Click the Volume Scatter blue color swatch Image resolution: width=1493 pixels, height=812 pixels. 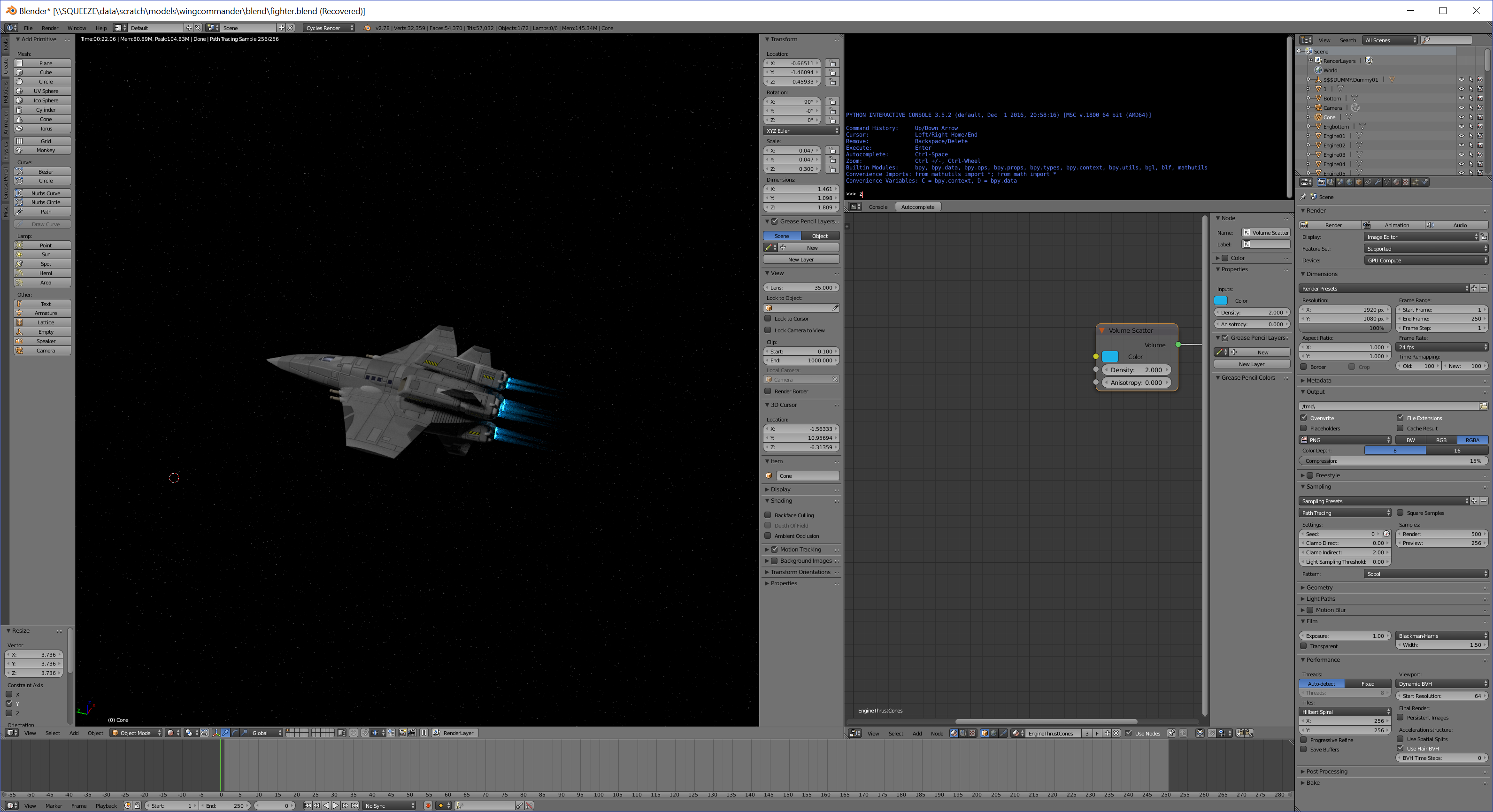tap(1110, 356)
